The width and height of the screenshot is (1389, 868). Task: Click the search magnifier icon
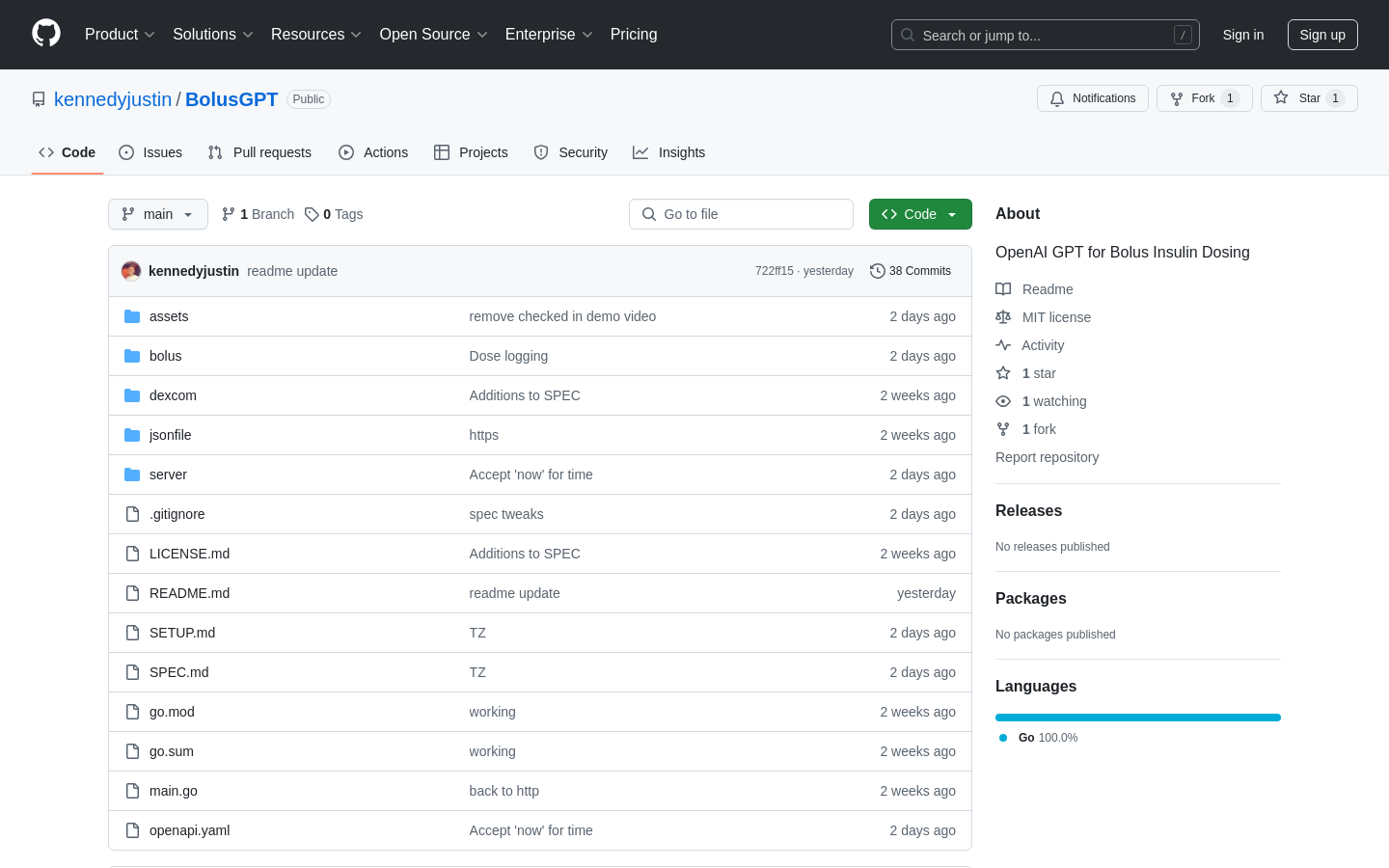(x=908, y=35)
